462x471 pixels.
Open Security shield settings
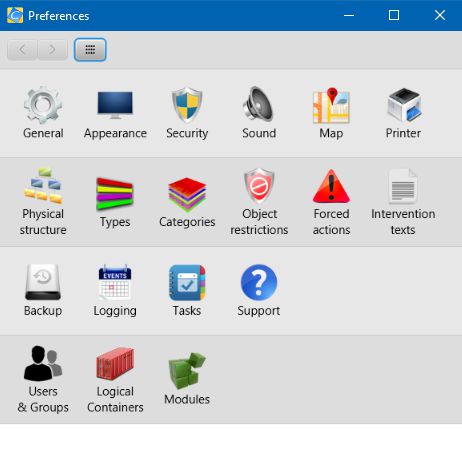click(x=187, y=105)
